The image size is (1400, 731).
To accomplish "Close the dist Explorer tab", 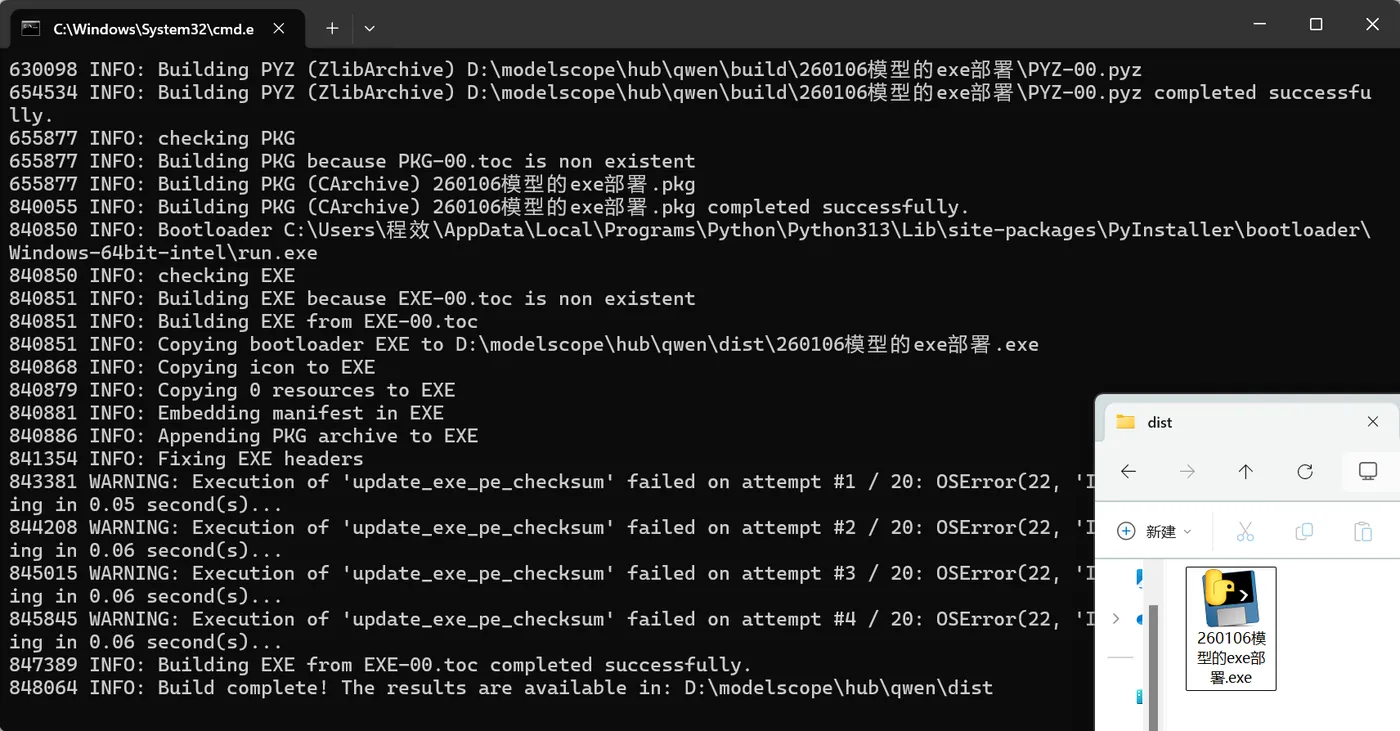I will (x=1373, y=422).
